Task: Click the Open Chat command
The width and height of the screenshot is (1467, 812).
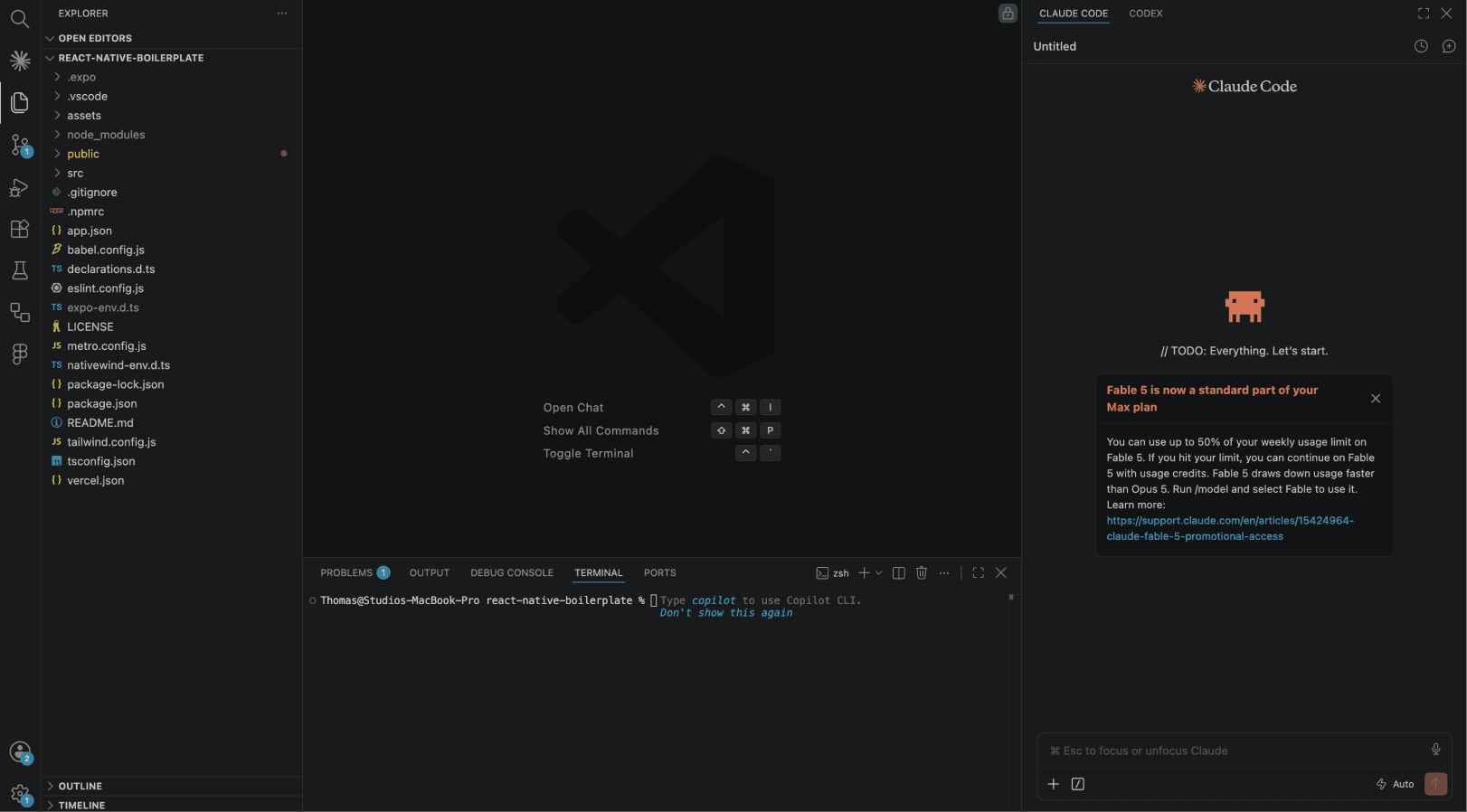Action: click(573, 408)
